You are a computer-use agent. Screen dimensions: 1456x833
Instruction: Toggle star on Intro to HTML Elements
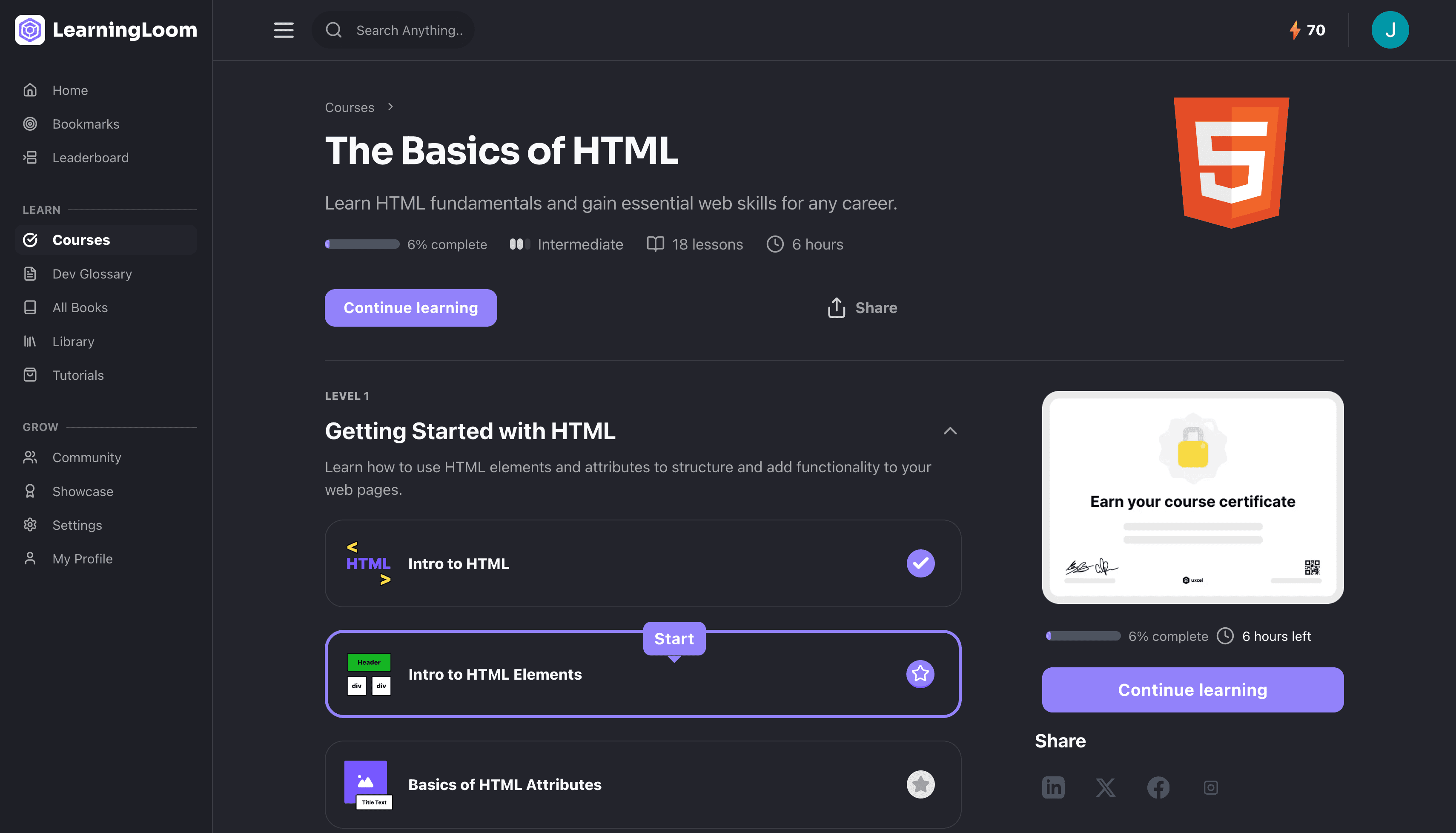[x=920, y=673]
